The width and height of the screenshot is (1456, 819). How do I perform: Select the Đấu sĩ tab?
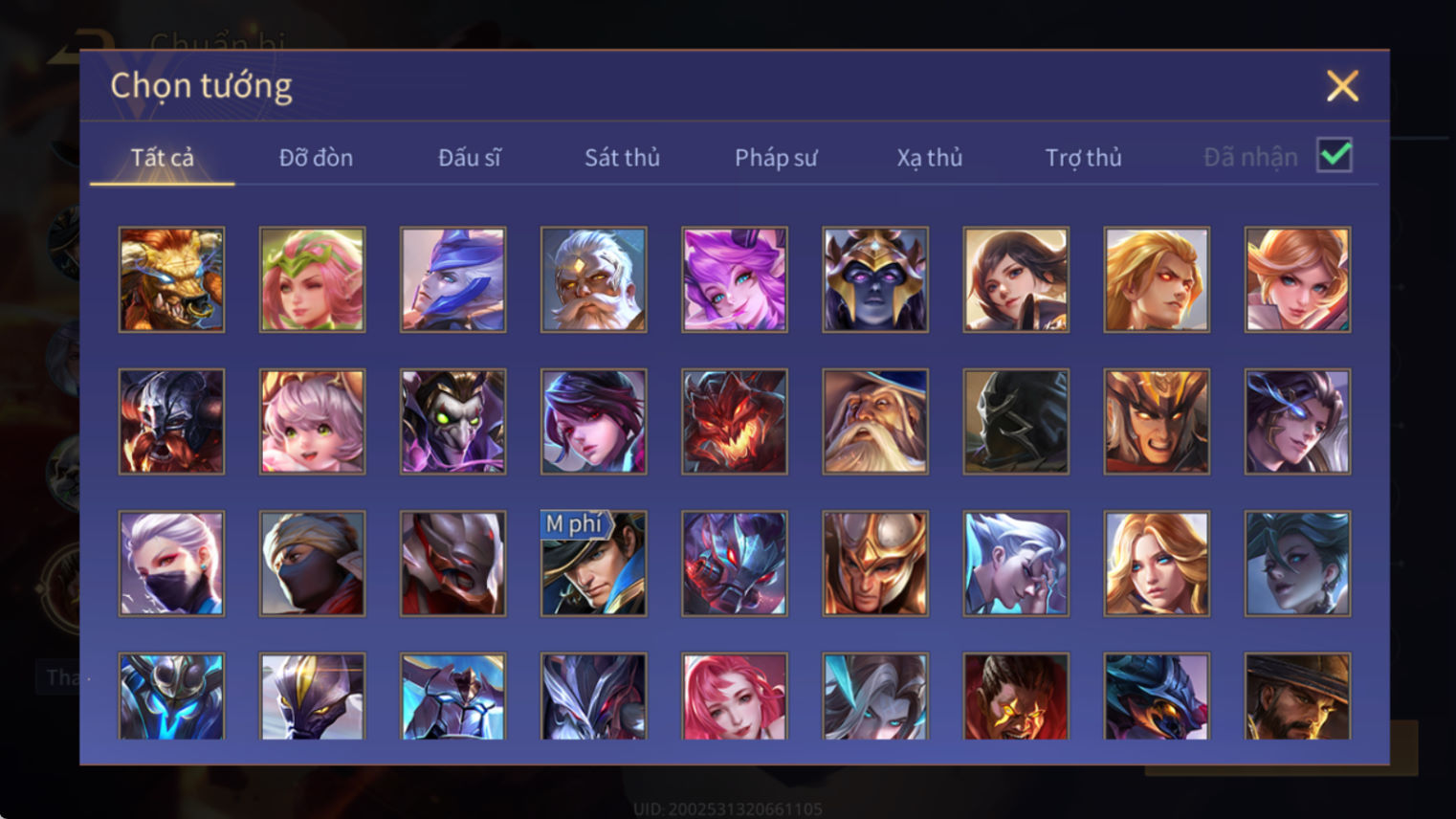pos(469,158)
